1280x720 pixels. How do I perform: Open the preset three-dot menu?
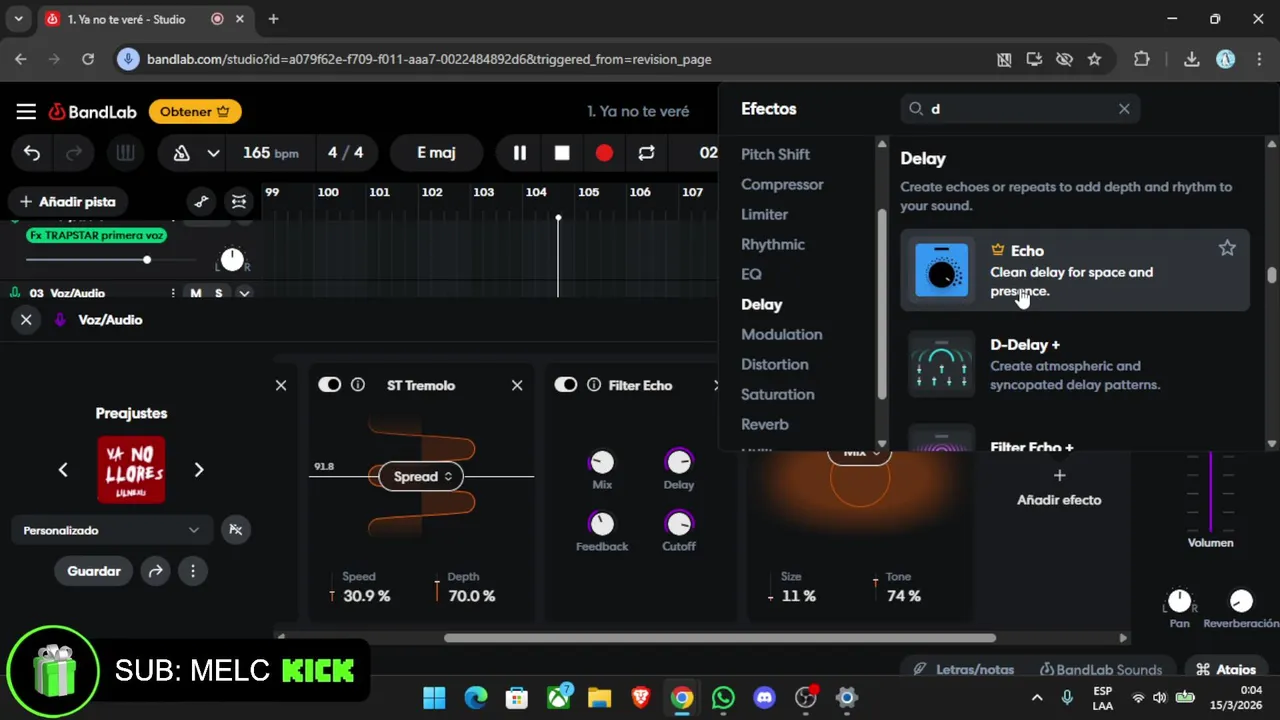(x=193, y=571)
